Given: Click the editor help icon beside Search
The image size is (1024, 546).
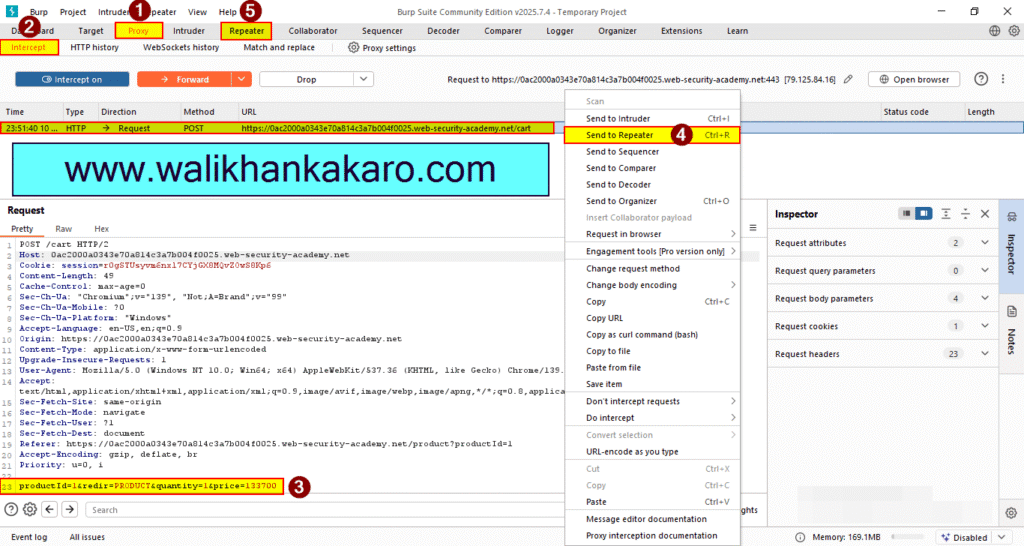Looking at the screenshot, I should point(11,509).
